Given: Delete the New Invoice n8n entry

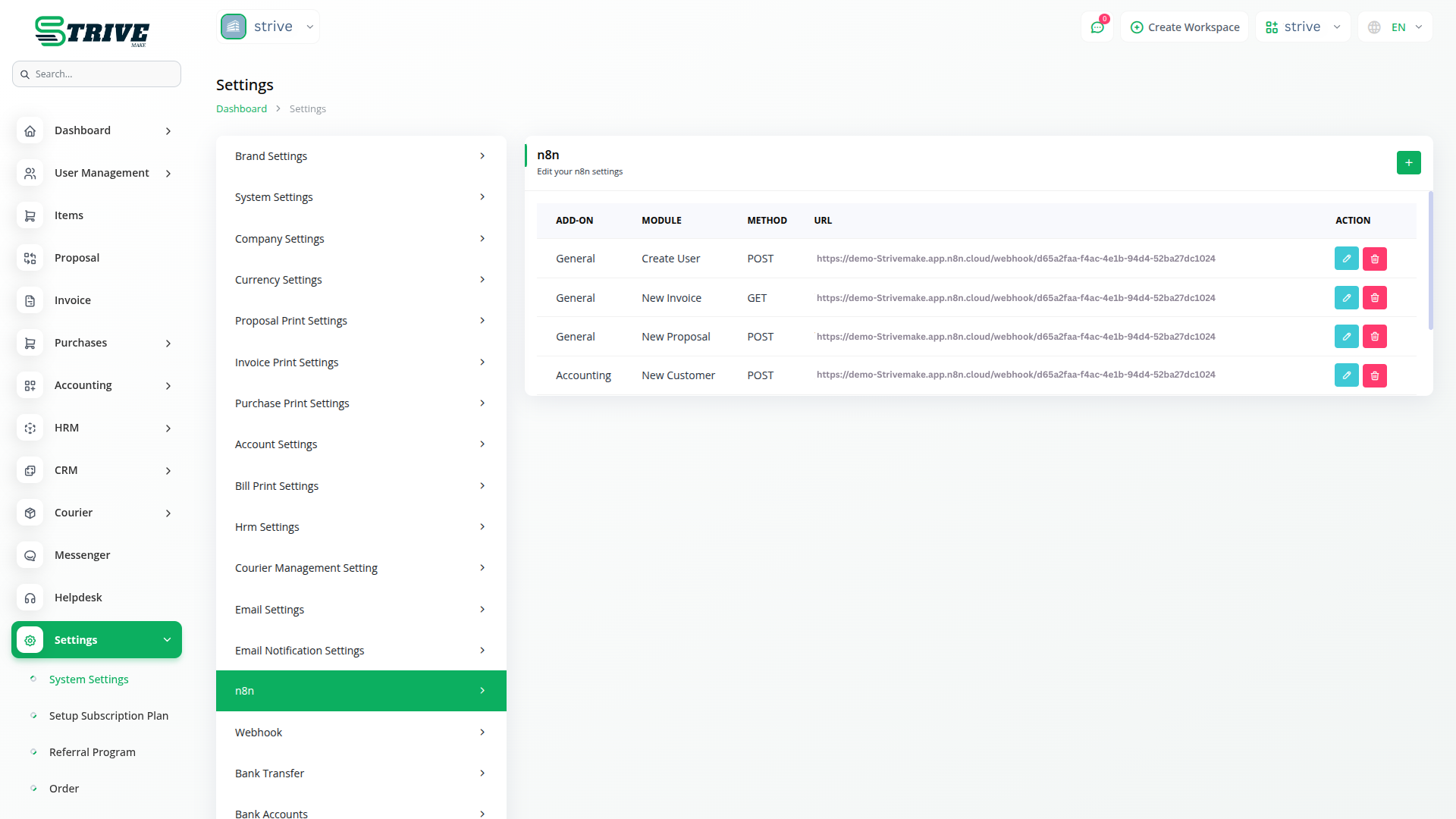Looking at the screenshot, I should 1374,298.
